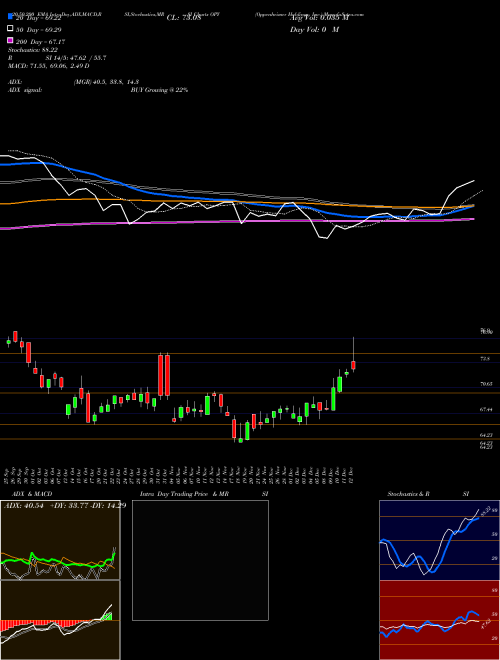The width and height of the screenshot is (500, 660).
Task: Click the 73.8 price axis label
Action: click(x=485, y=359)
